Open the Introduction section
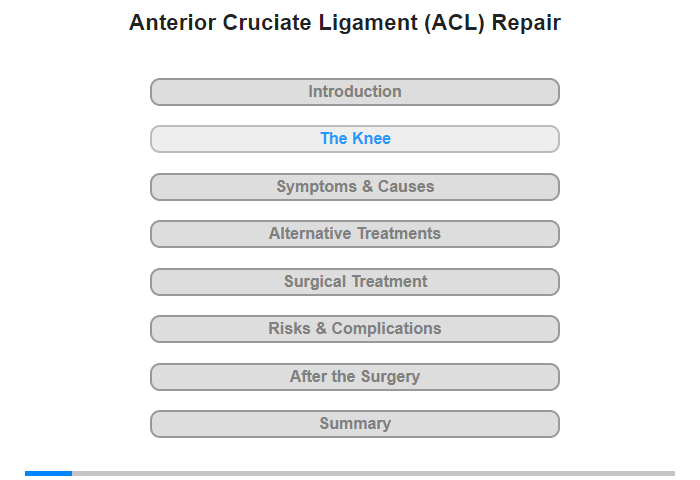 pos(355,92)
